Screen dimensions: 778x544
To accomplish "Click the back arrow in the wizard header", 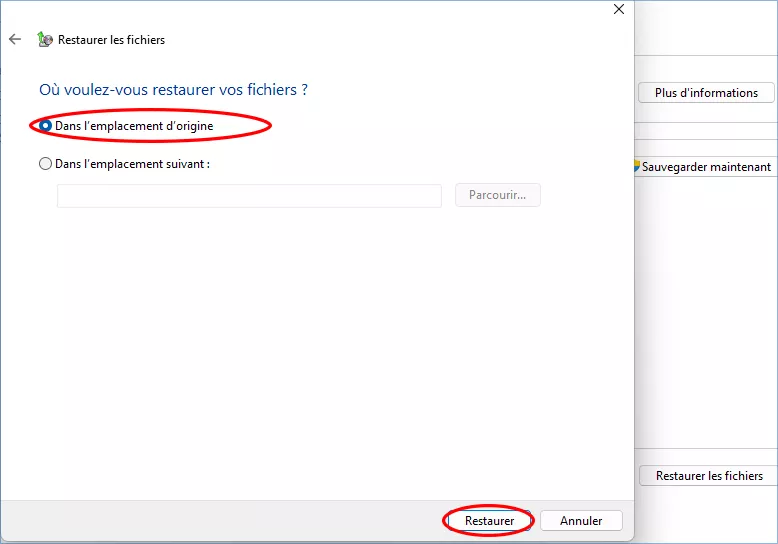I will [14, 40].
